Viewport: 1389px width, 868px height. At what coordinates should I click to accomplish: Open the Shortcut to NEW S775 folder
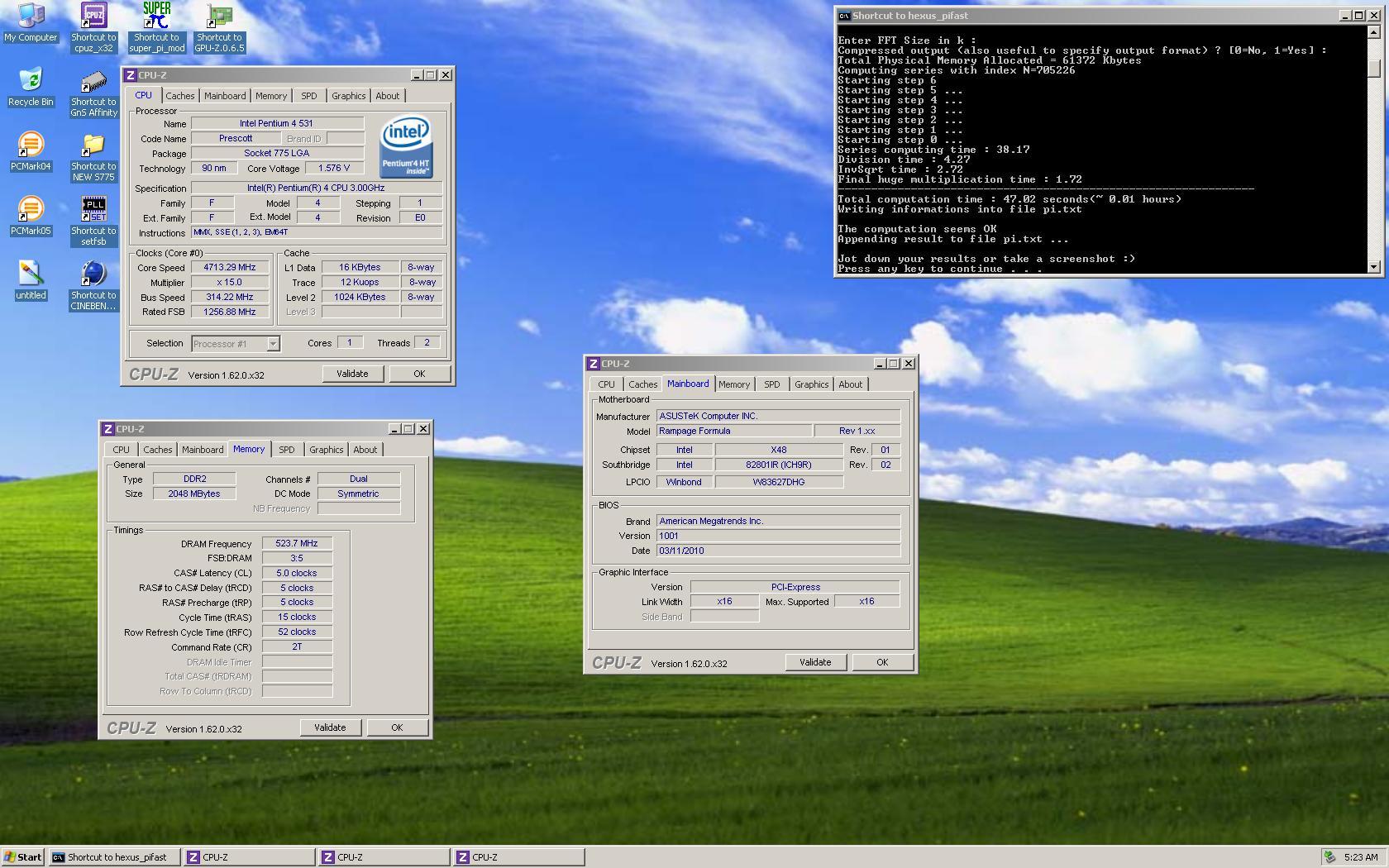(93, 157)
